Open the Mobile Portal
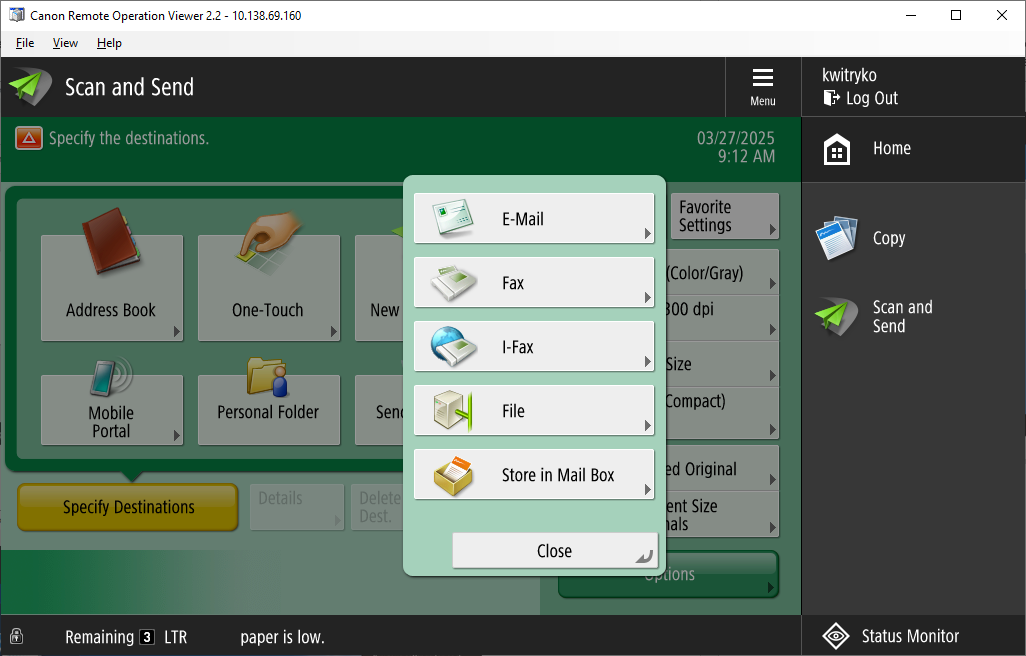The height and width of the screenshot is (656, 1026). (112, 410)
